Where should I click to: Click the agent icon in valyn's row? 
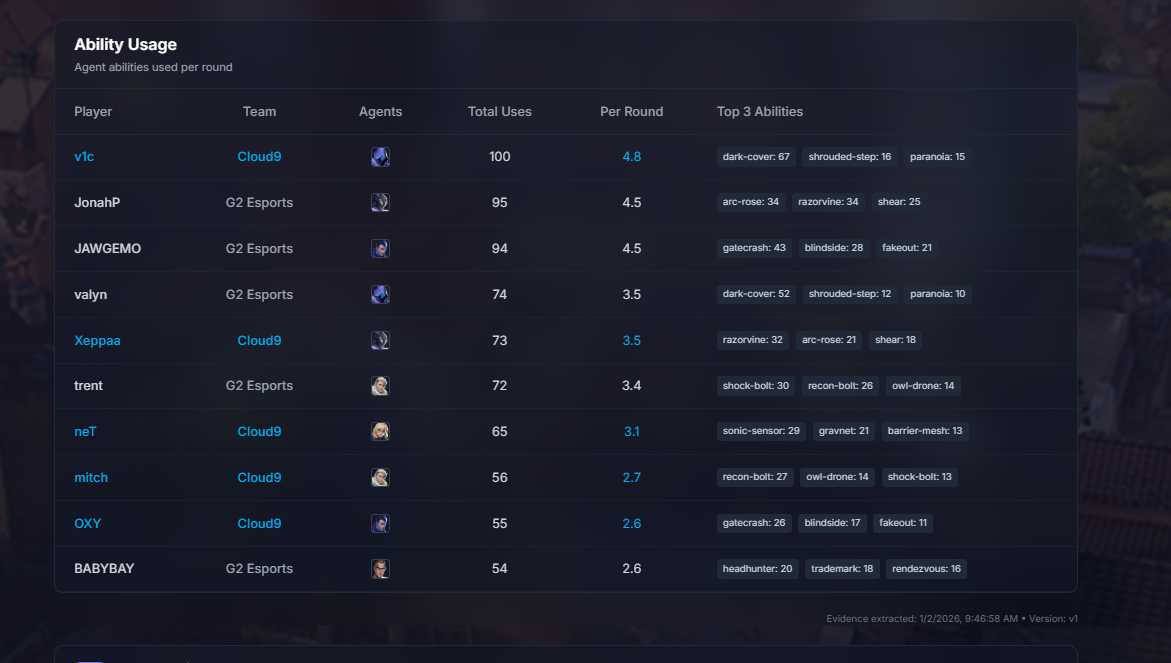(380, 294)
